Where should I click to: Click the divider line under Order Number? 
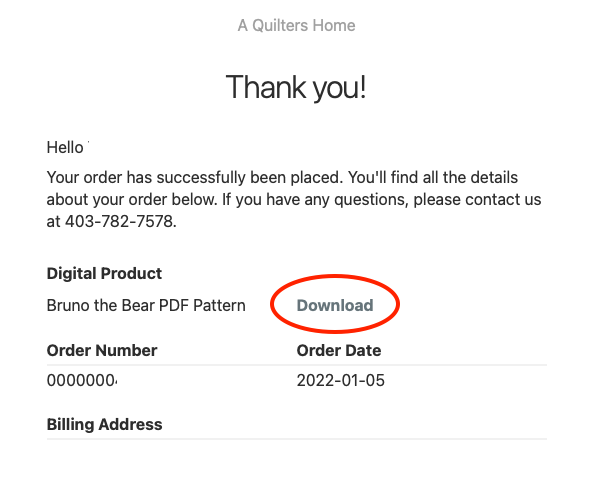[x=297, y=365]
